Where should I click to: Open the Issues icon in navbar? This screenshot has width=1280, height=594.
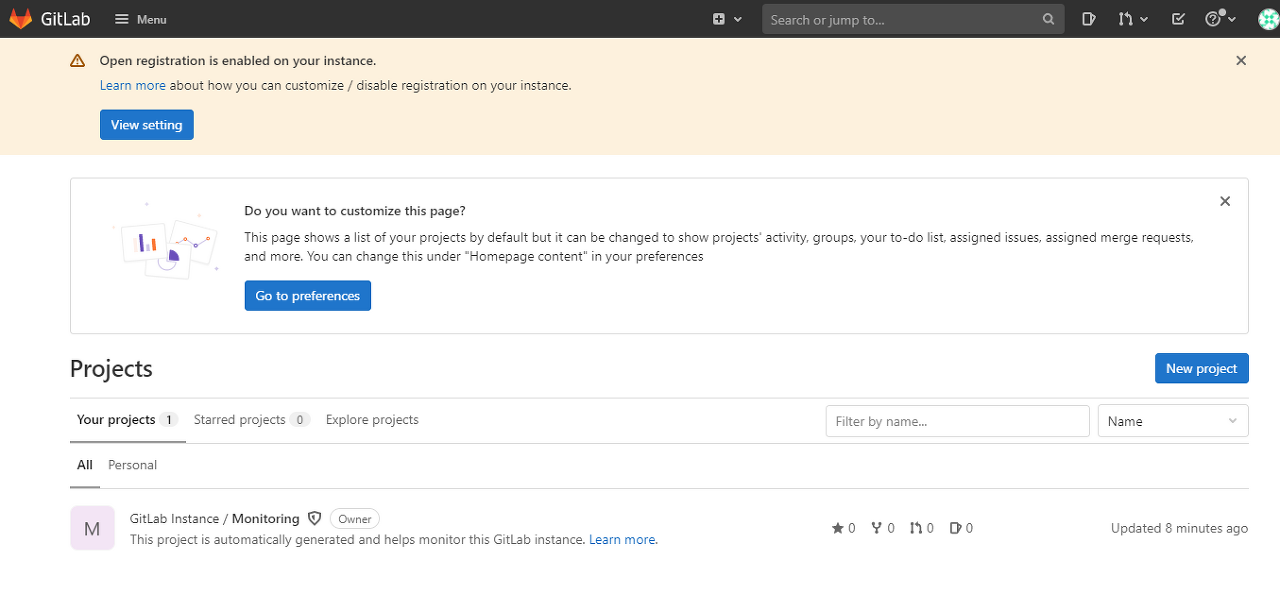1089,19
